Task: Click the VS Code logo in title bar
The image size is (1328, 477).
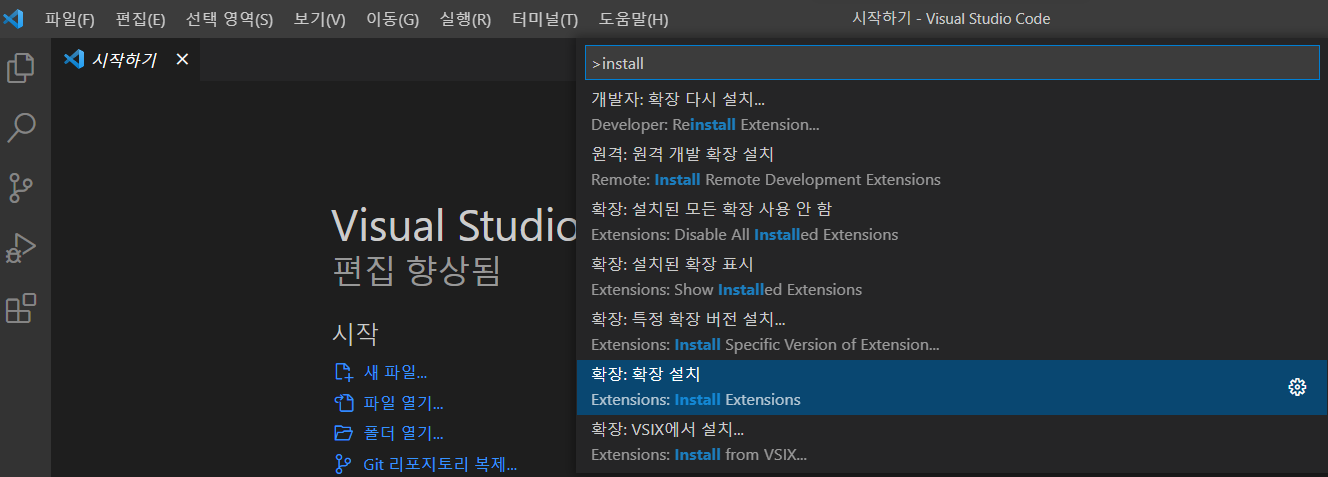Action: click(13, 19)
